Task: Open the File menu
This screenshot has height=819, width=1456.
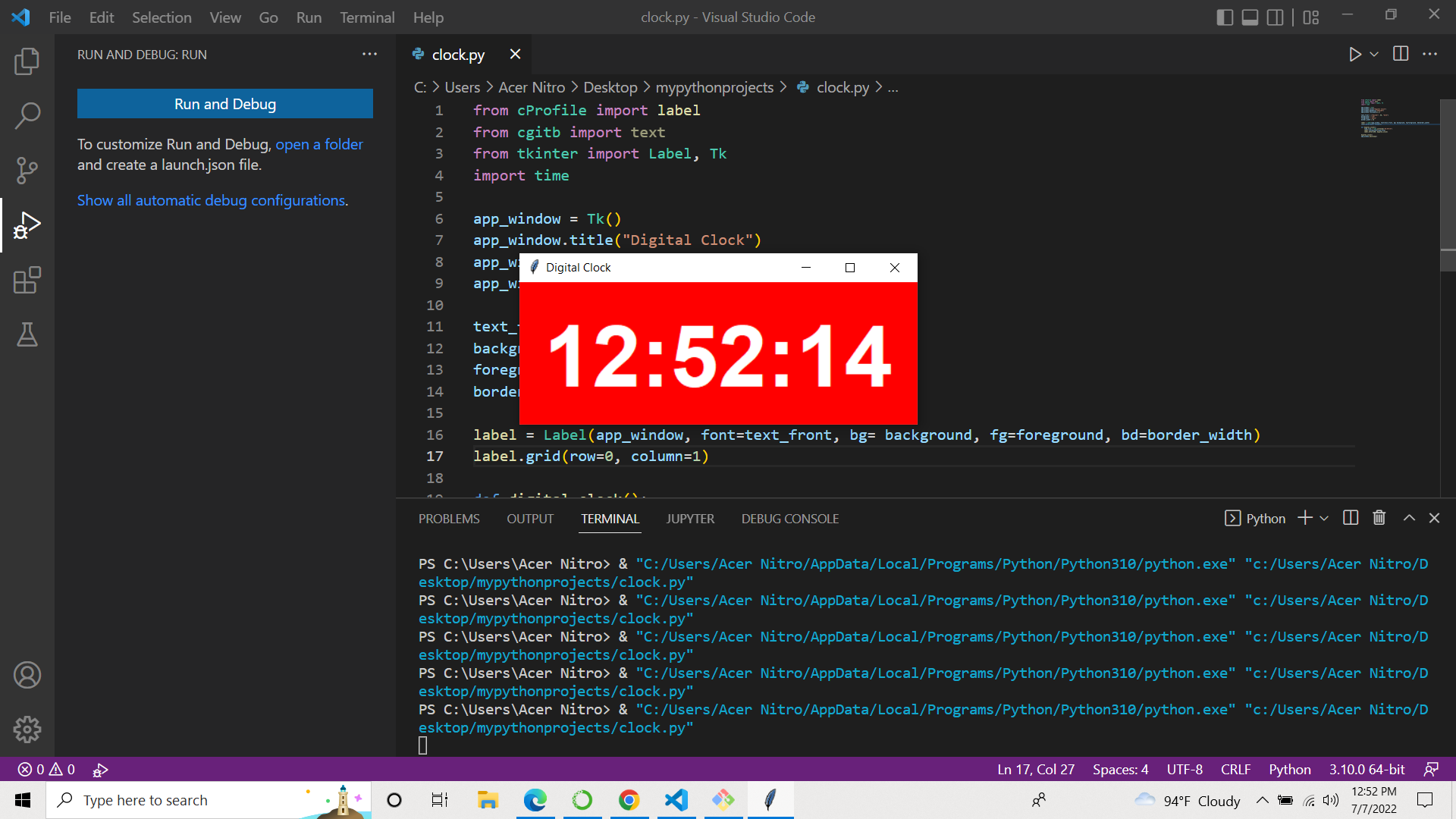Action: pyautogui.click(x=60, y=17)
